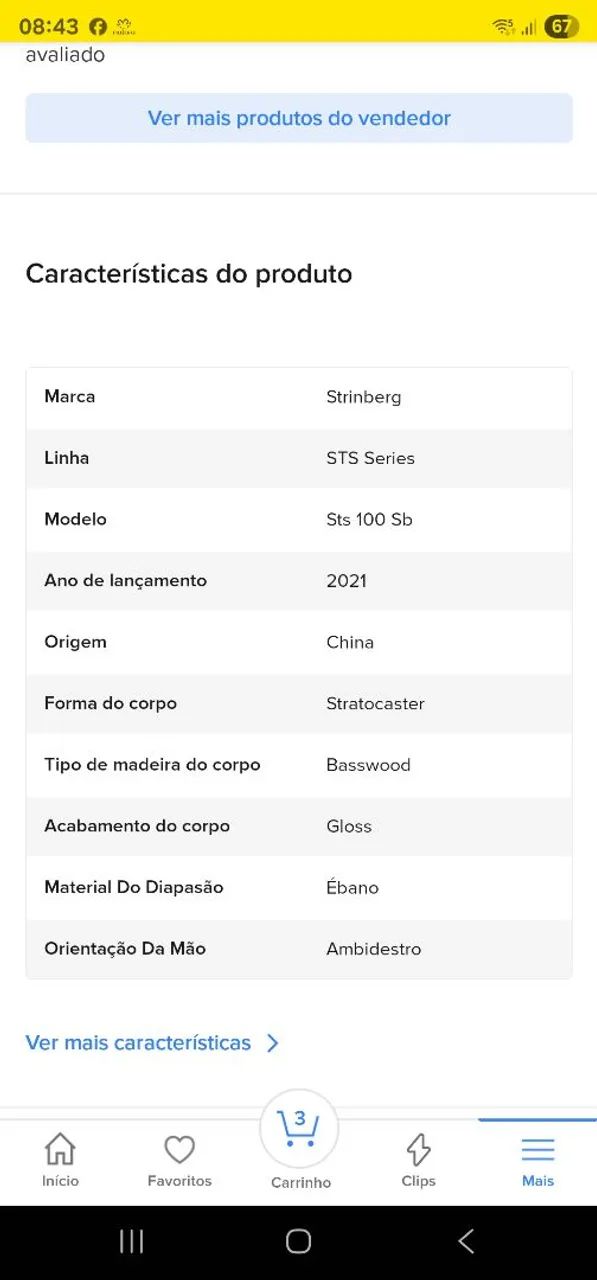The image size is (597, 1280).
Task: Tap Ver mais produtos do vendedor
Action: 299,118
